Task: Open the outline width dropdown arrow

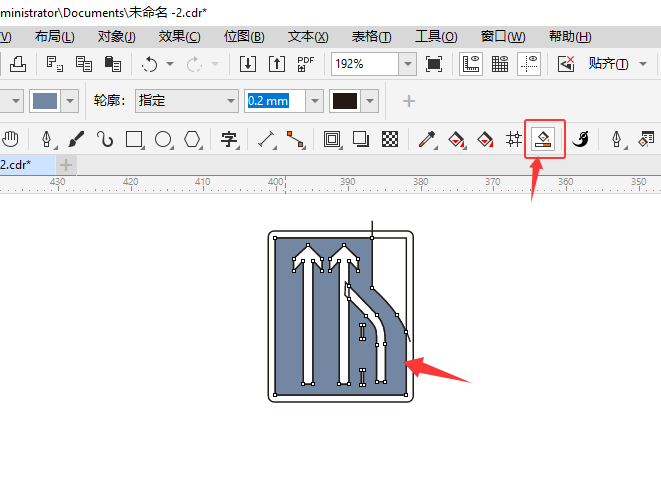Action: 314,101
